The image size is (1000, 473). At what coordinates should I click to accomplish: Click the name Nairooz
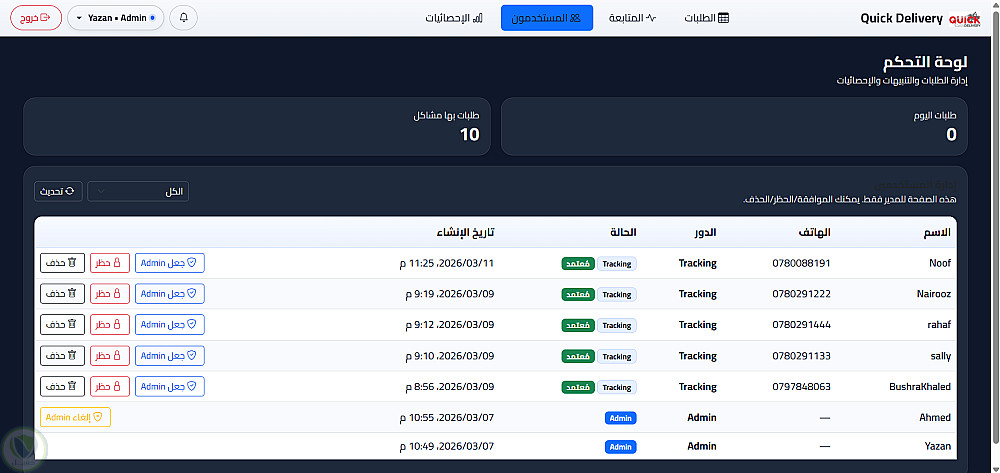[x=934, y=294]
